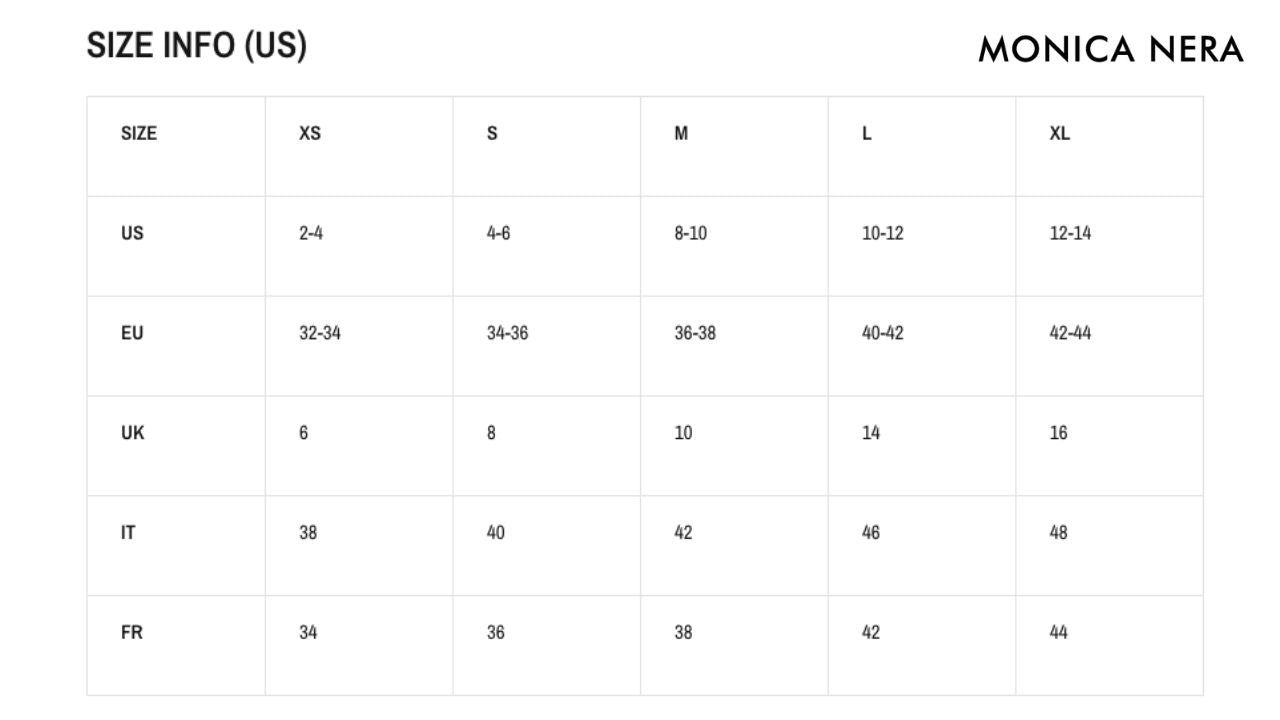
Task: Select the S column header cell
Action: pos(492,133)
